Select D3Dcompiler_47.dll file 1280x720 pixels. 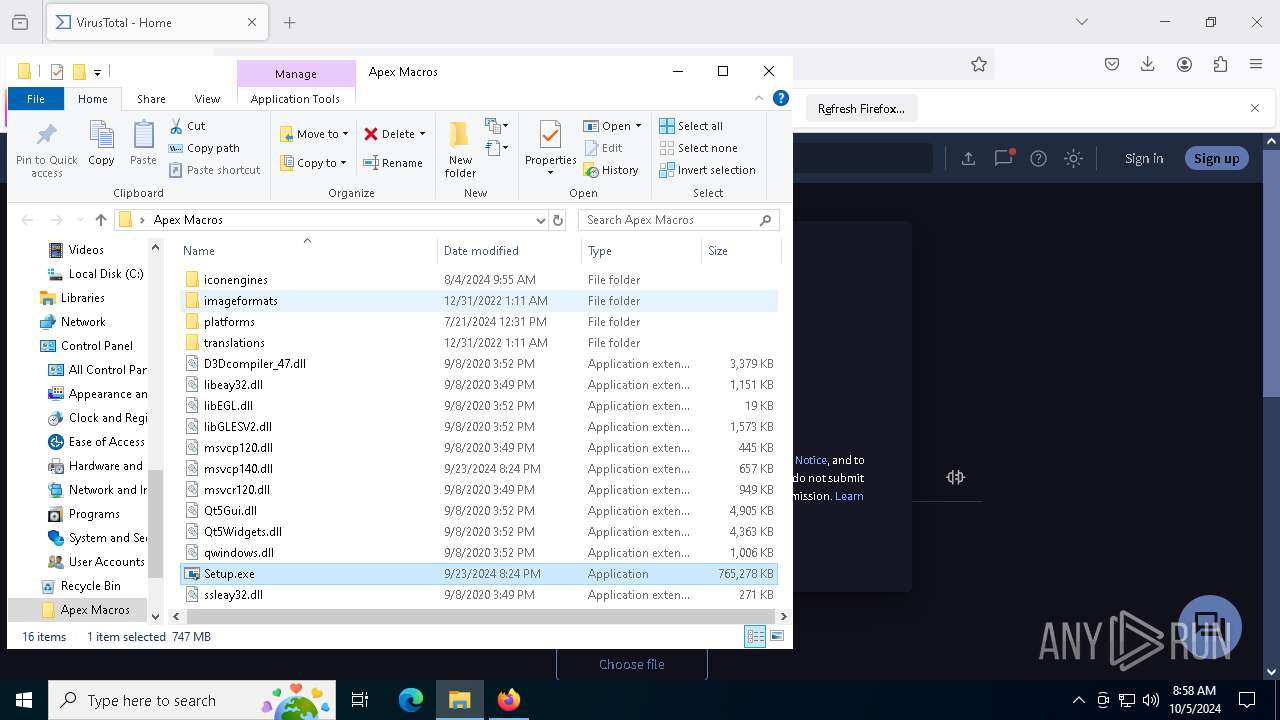pos(478,364)
